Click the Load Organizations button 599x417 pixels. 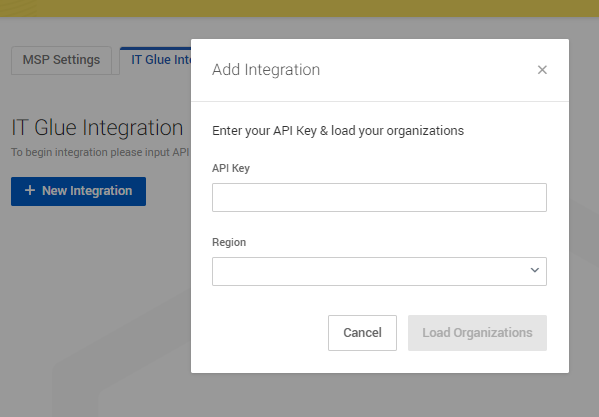pyautogui.click(x=477, y=333)
